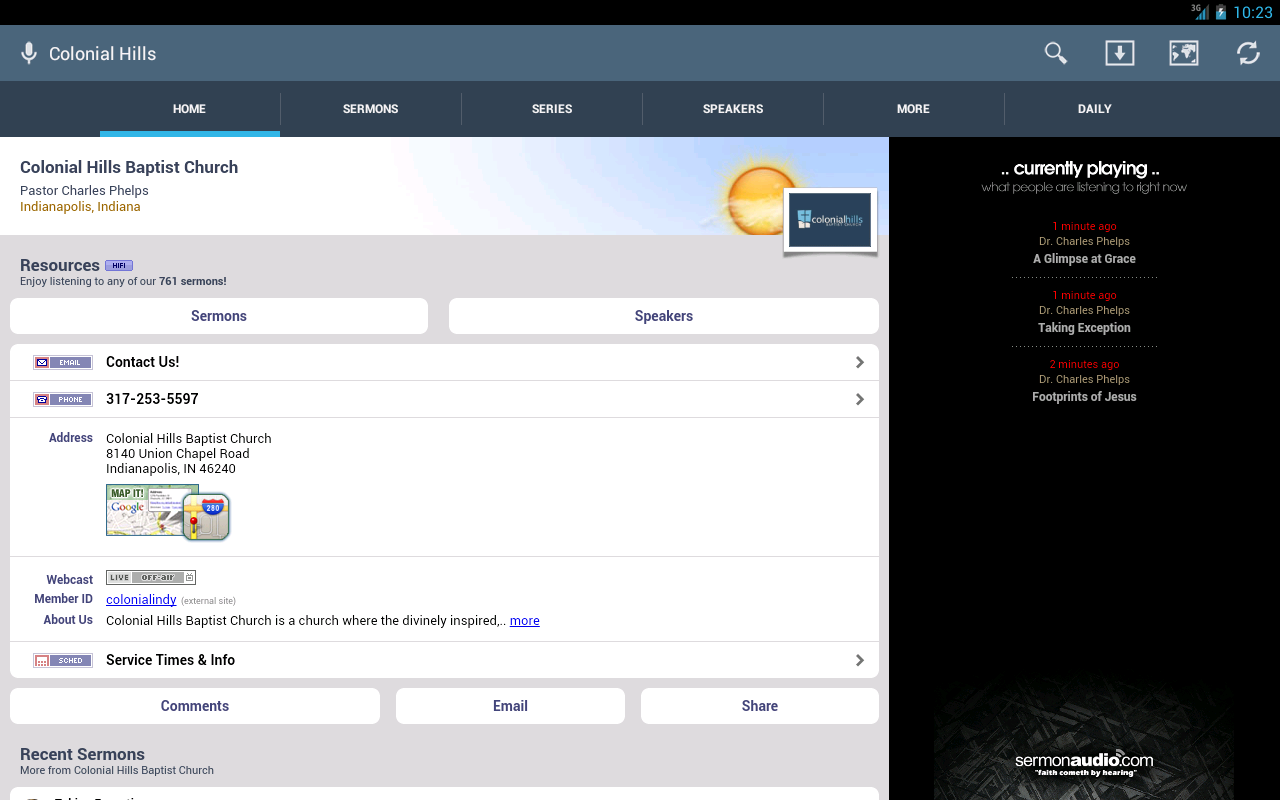Expand Service Times & Info chevron
The image size is (1280, 800).
tap(860, 660)
